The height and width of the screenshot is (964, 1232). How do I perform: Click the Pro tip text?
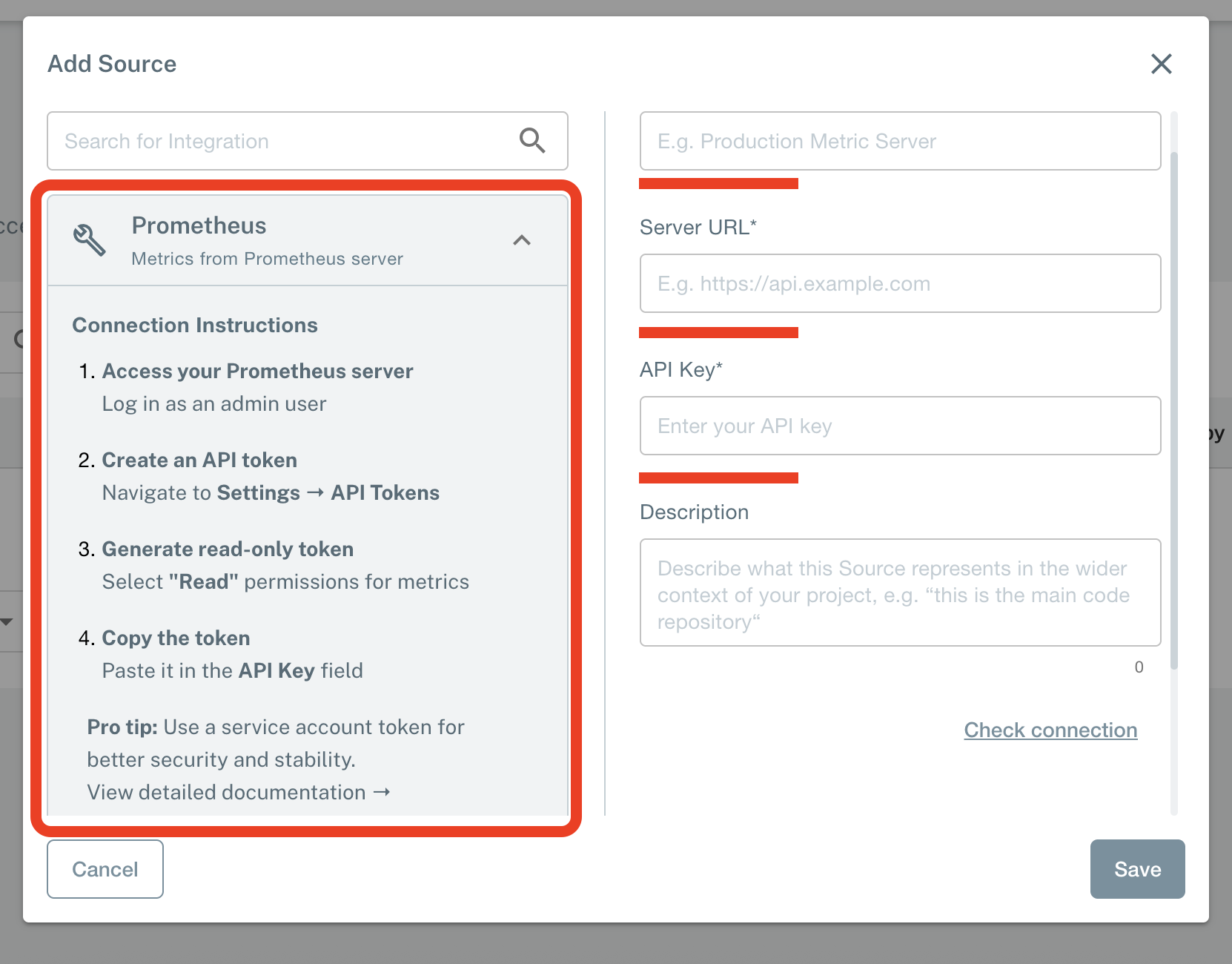click(x=276, y=743)
